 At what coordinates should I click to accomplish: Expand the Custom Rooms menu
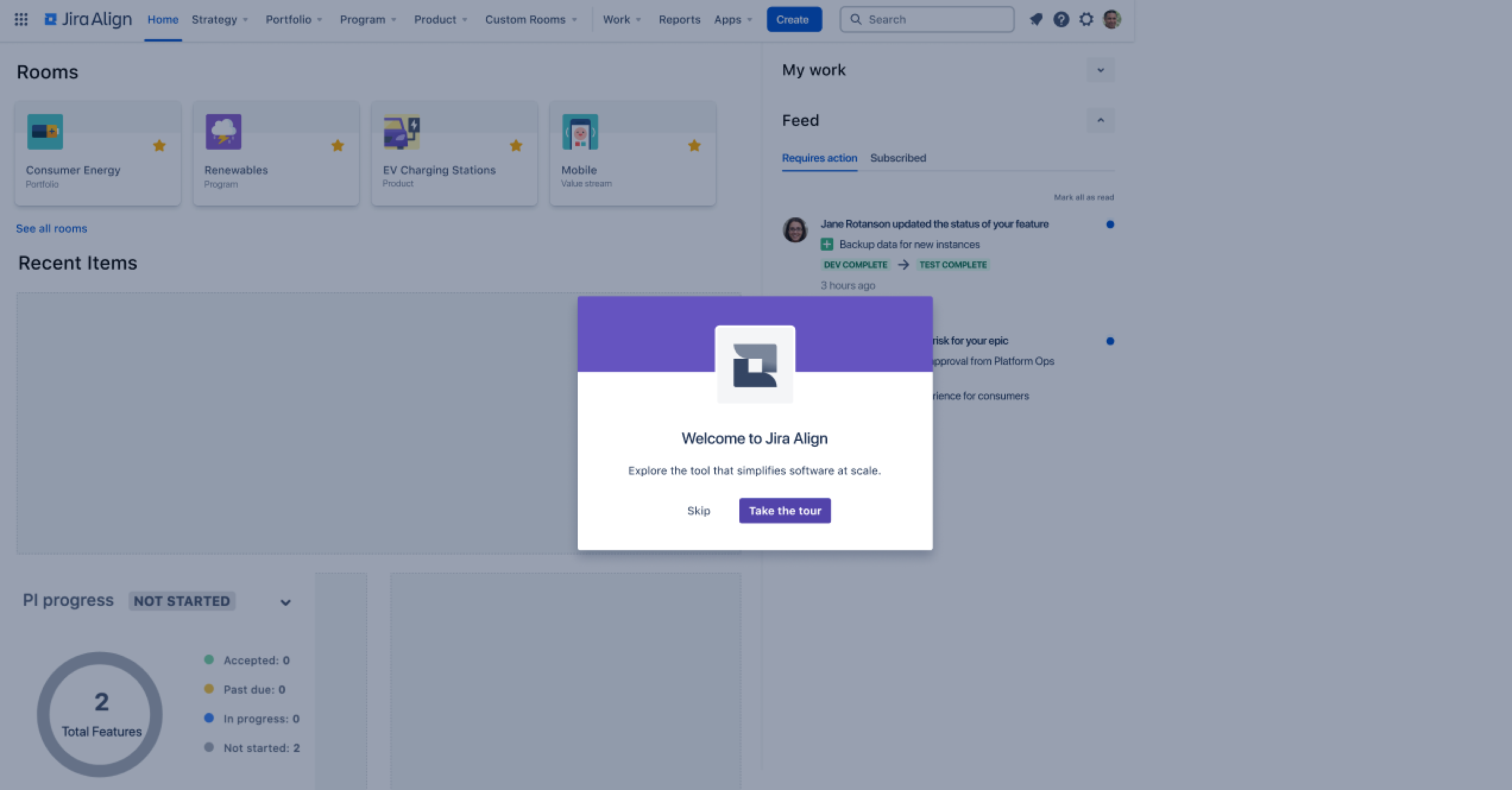(531, 20)
